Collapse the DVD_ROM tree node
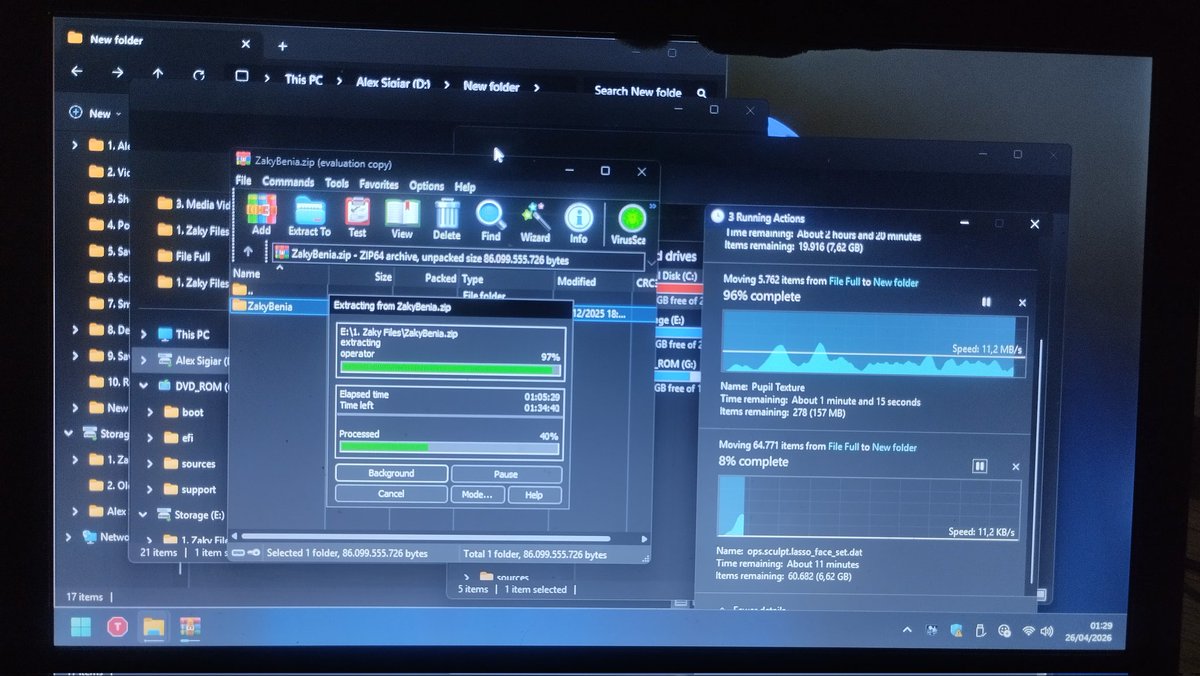Viewport: 1200px width, 676px height. (x=143, y=386)
